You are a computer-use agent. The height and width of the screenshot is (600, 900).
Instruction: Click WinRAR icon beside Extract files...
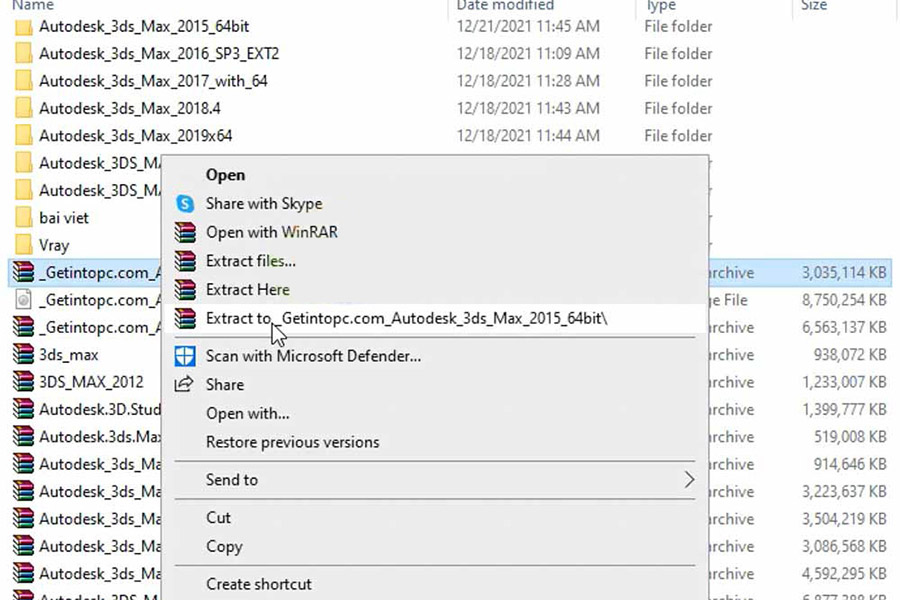point(185,261)
